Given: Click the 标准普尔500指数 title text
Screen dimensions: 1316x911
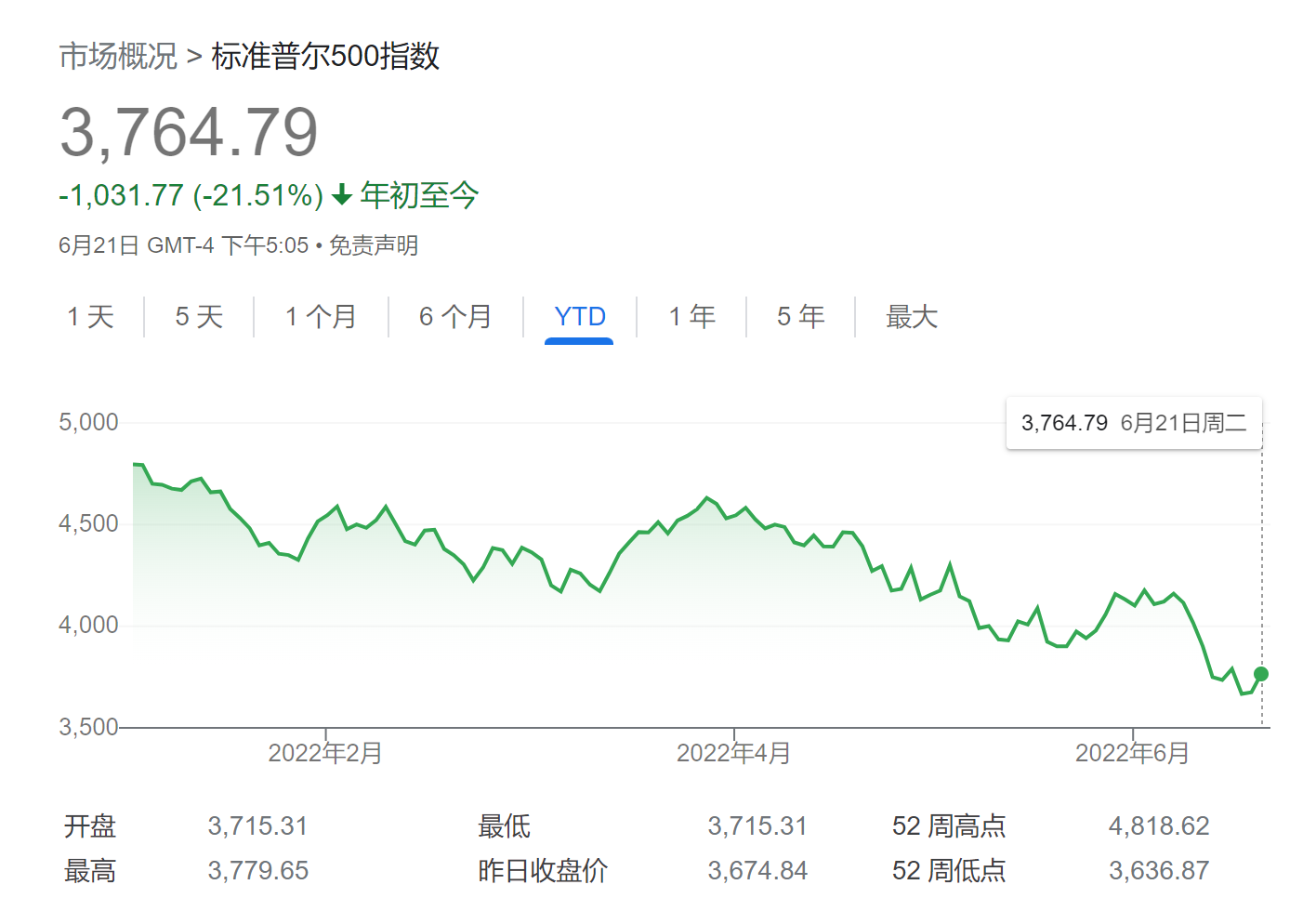Looking at the screenshot, I should (325, 57).
